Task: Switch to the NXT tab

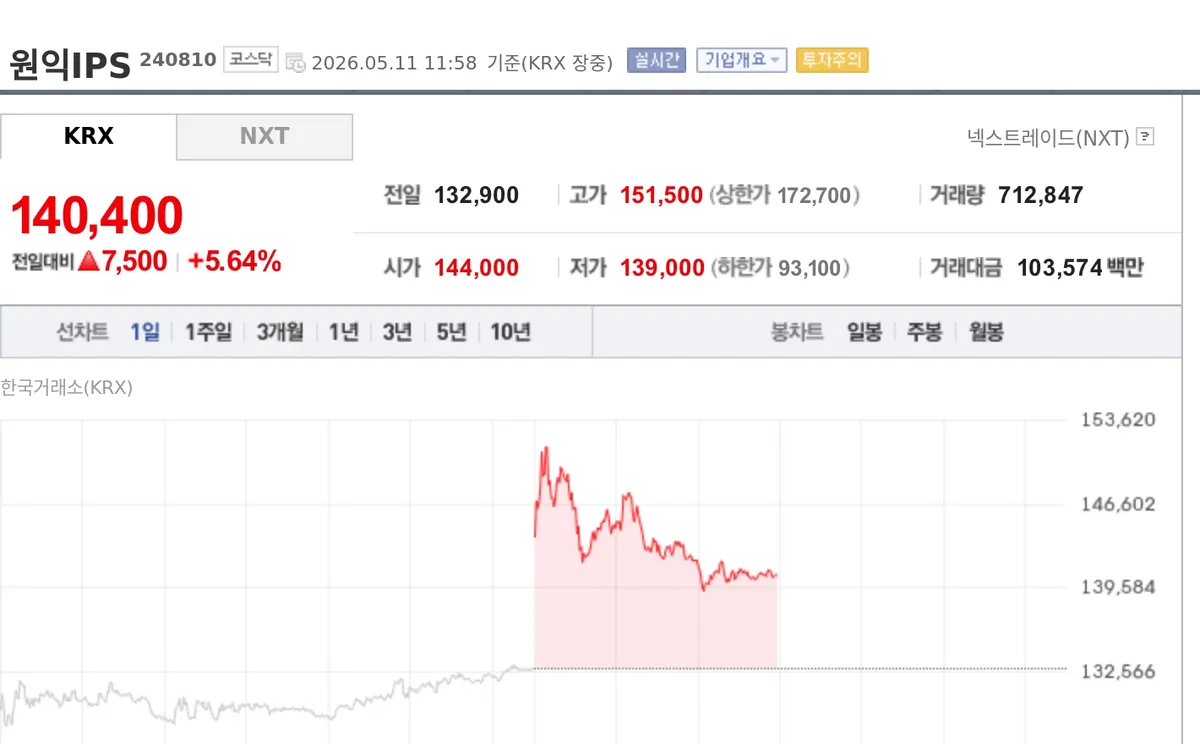Action: click(x=265, y=137)
